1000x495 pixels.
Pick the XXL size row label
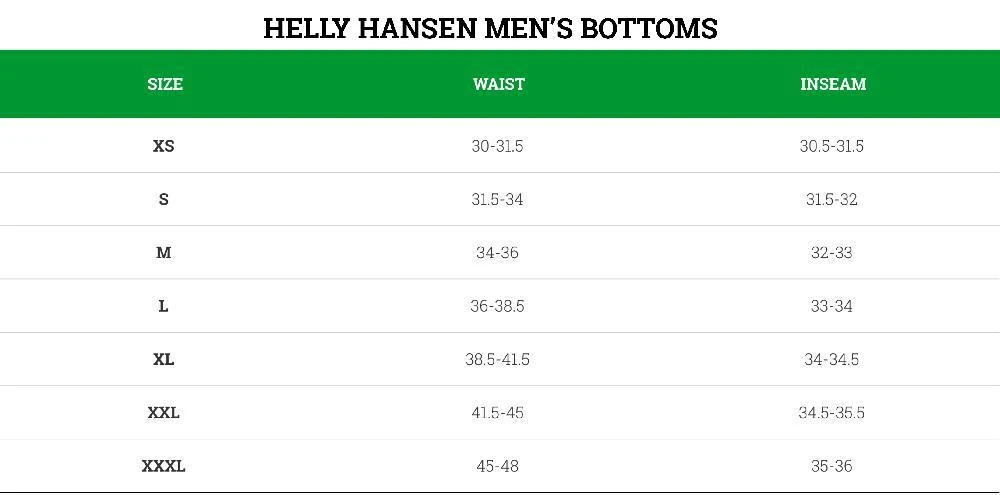coord(164,412)
